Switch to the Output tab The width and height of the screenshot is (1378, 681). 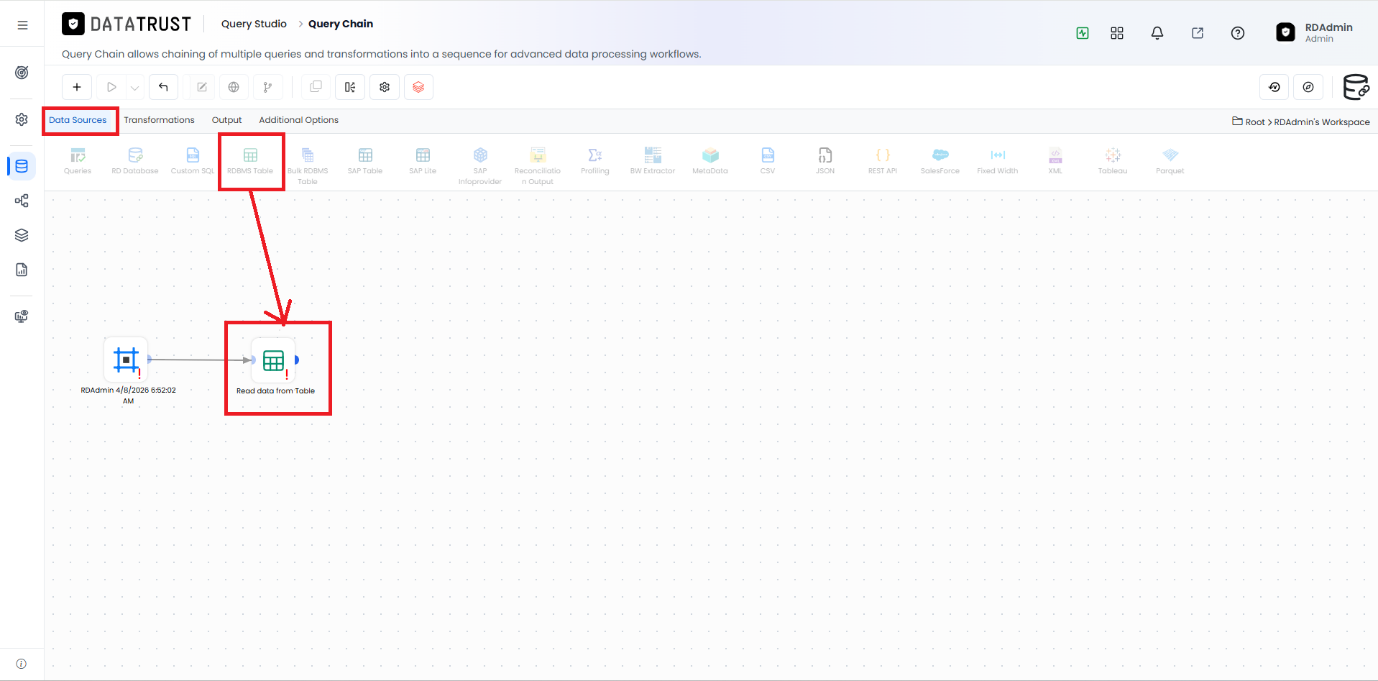(x=227, y=120)
